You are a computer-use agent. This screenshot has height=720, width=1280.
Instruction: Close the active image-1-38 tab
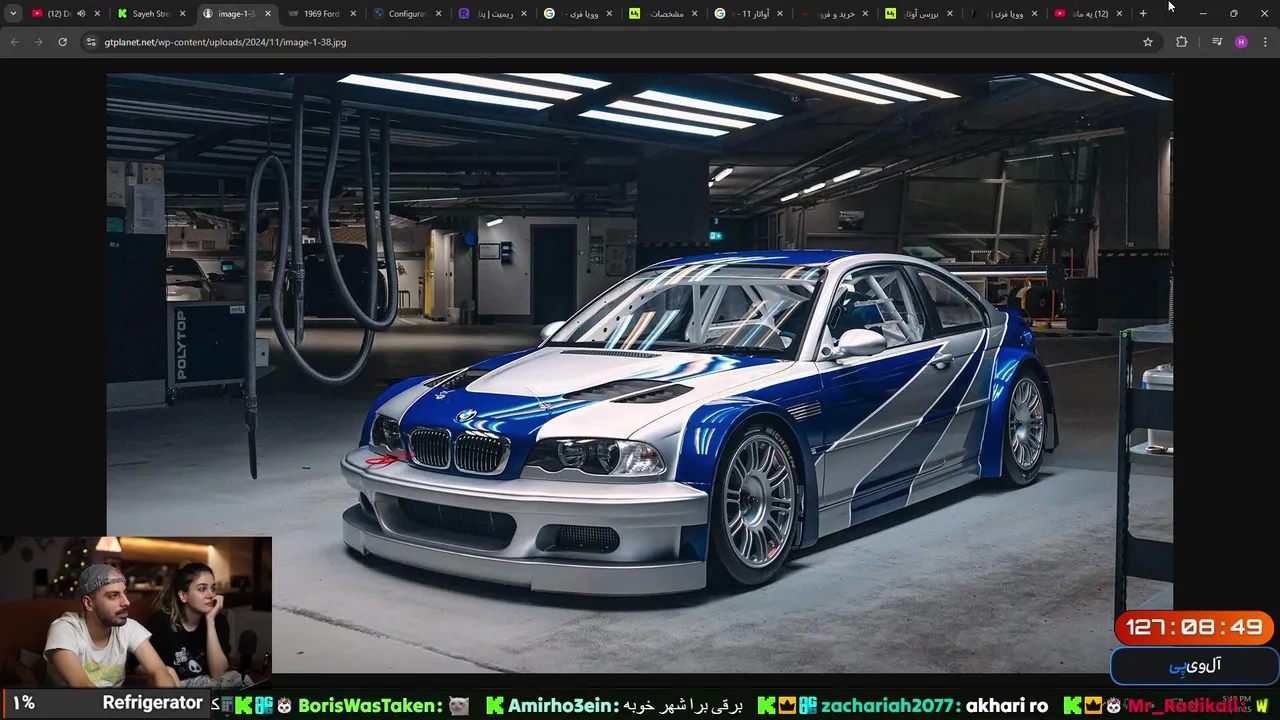click(267, 14)
